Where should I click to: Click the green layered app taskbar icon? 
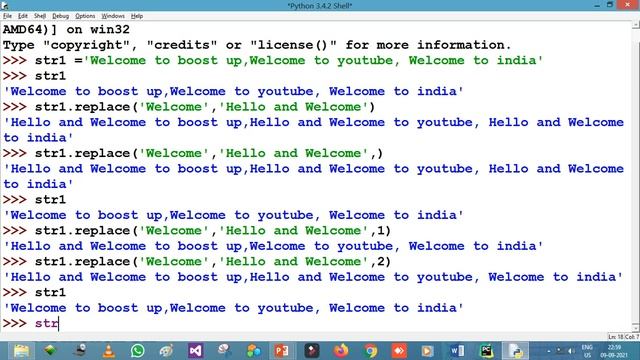click(51, 351)
